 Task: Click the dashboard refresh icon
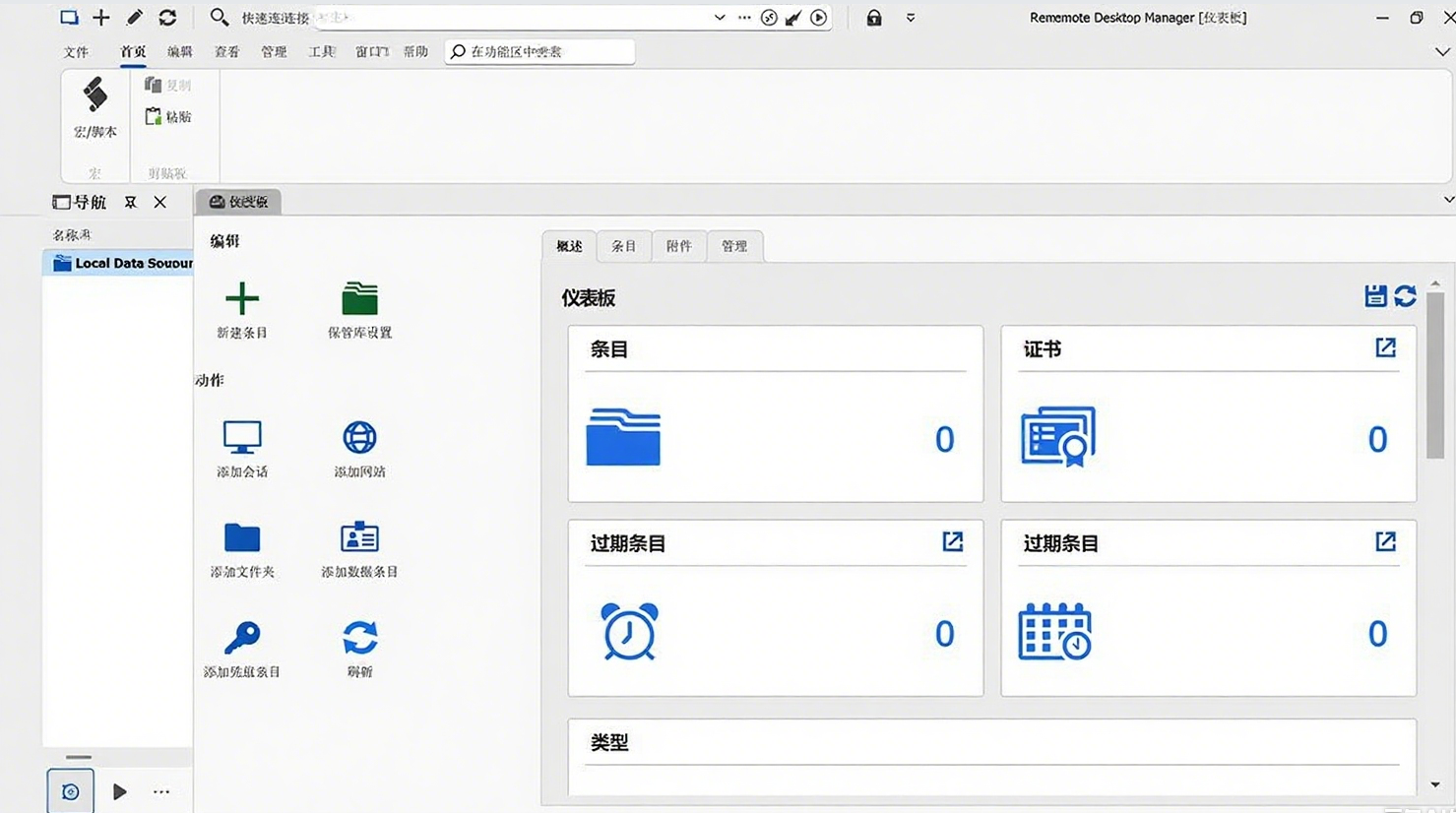tap(1405, 295)
